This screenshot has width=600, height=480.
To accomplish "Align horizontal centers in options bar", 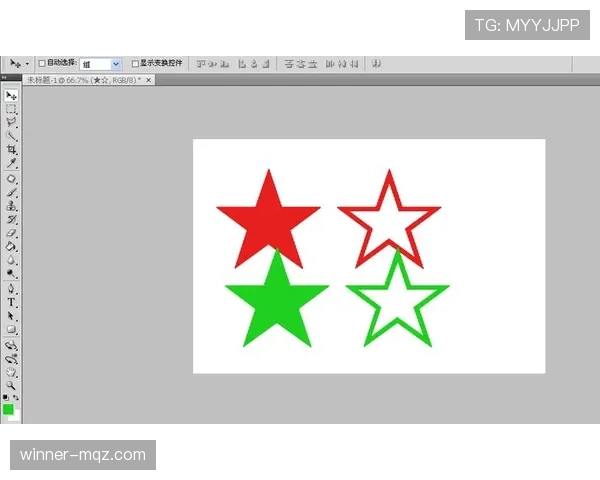I will (x=254, y=64).
